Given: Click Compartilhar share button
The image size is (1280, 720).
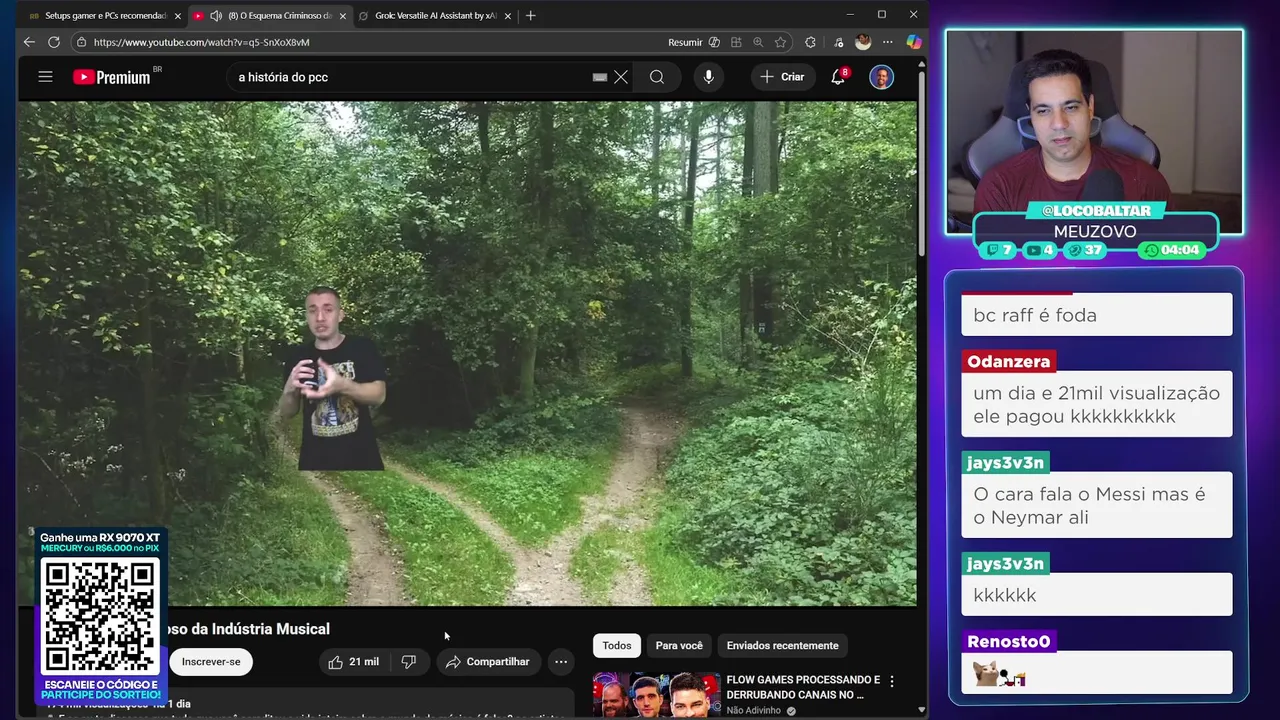Looking at the screenshot, I should pos(488,662).
